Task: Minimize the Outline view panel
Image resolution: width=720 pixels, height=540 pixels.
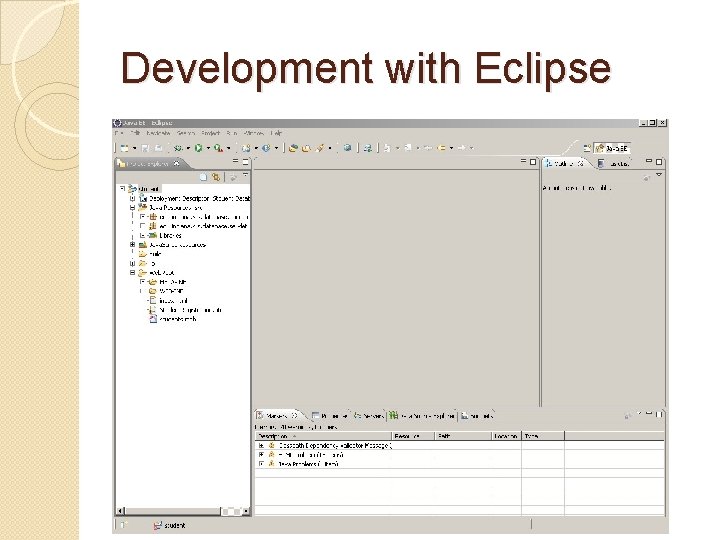Action: [649, 161]
